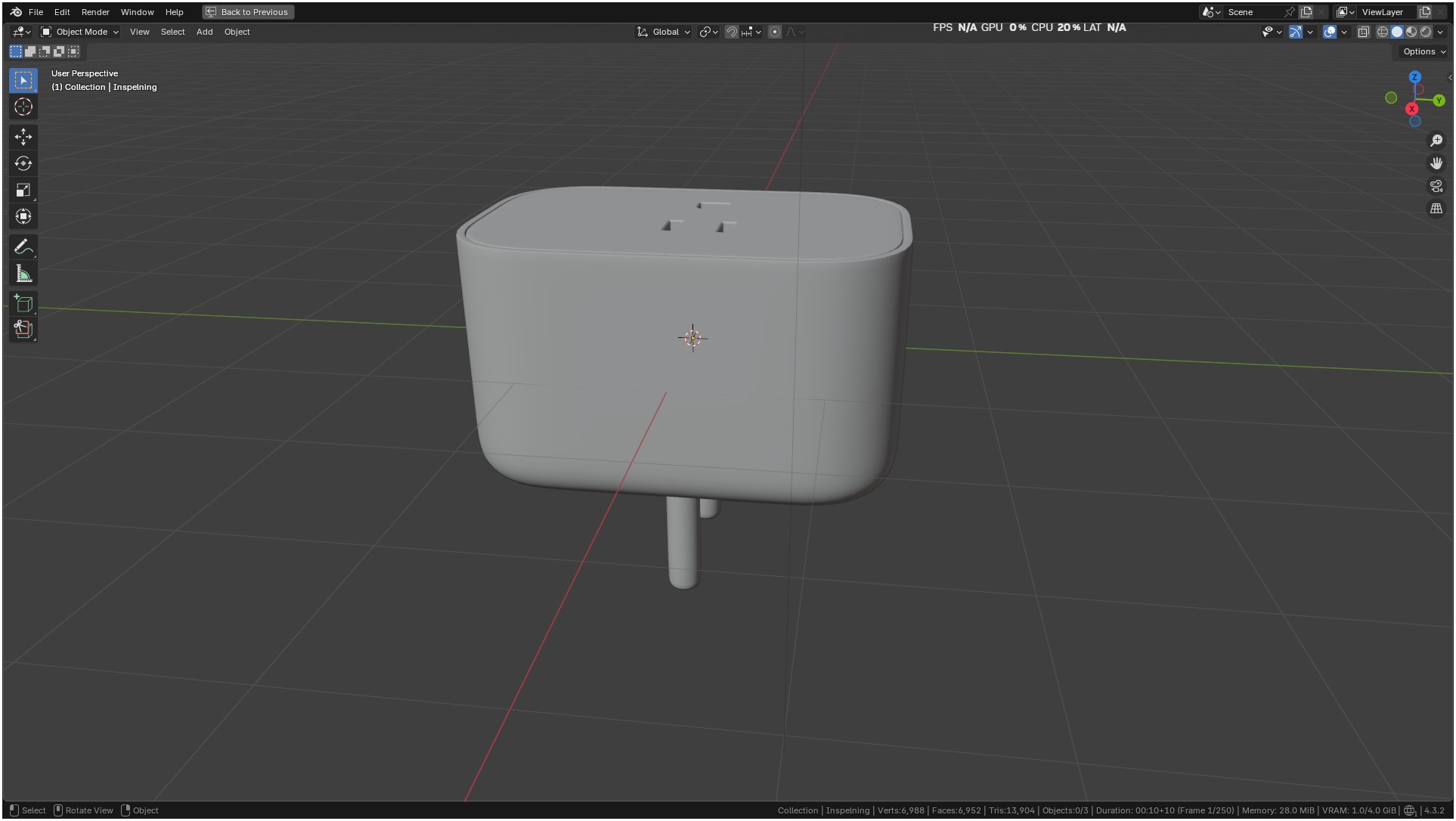
Task: Select the Transform tool
Action: 23,217
